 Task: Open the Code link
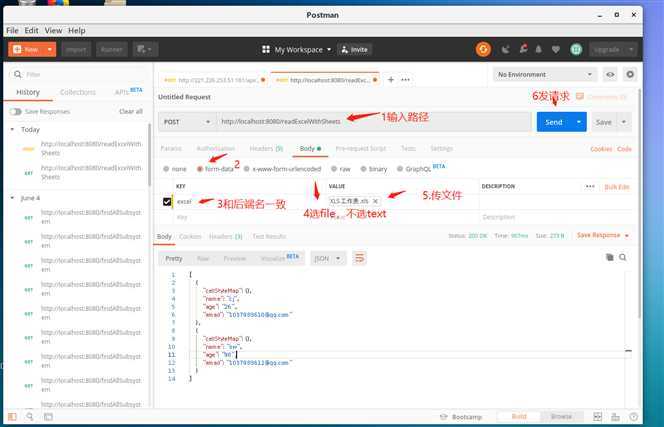[624, 149]
